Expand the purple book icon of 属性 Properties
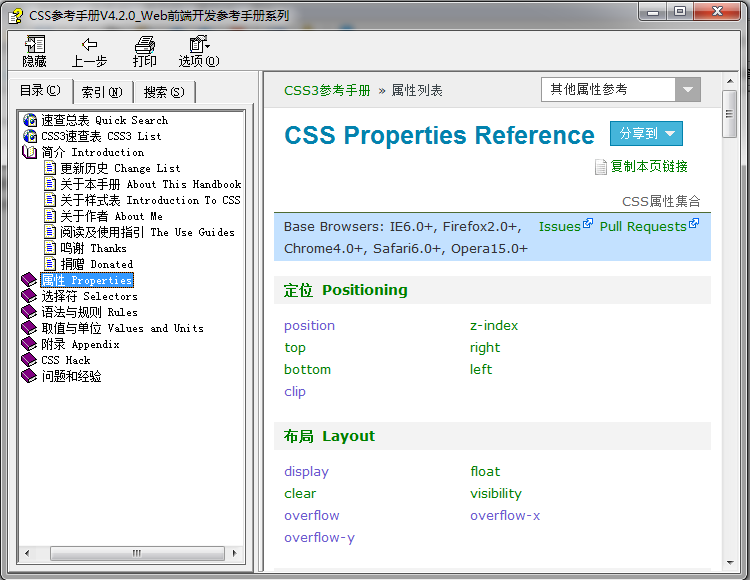This screenshot has width=750, height=580. point(29,280)
